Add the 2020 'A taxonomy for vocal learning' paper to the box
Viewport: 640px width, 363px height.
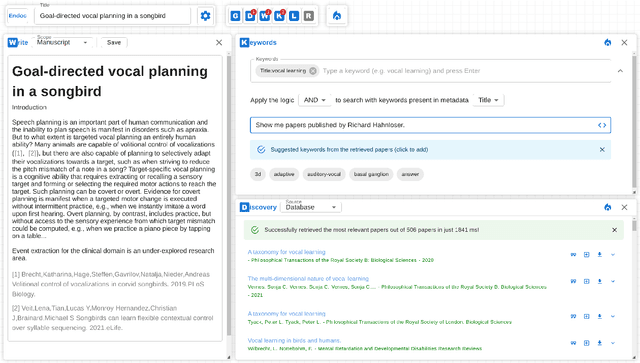point(587,254)
